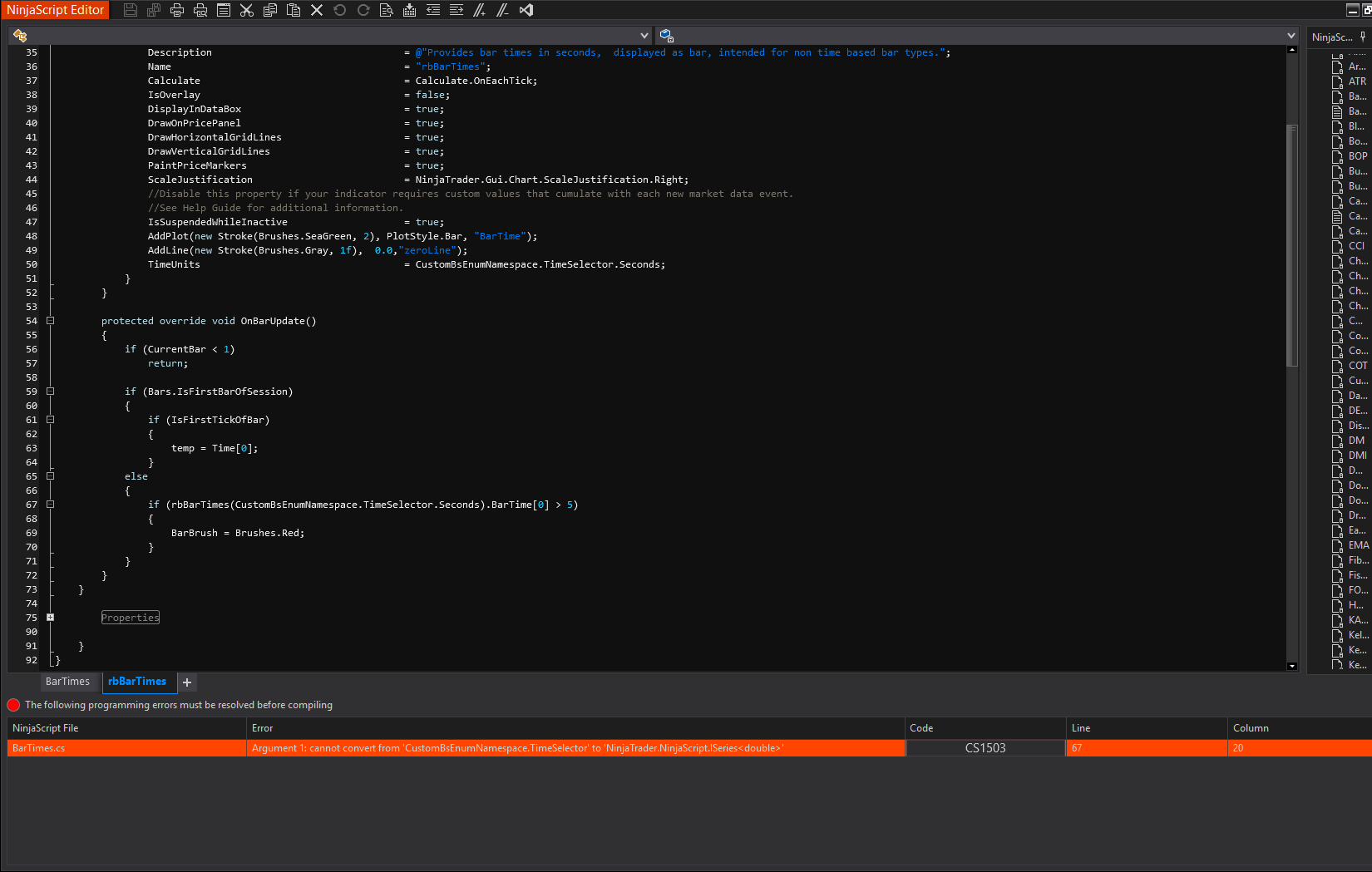Paste from clipboard via toolbar icon
The height and width of the screenshot is (872, 1372).
[x=294, y=10]
